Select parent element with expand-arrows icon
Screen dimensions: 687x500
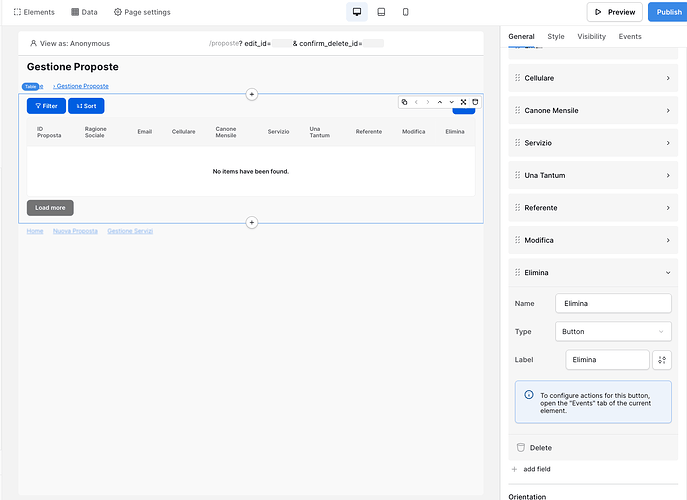pos(463,102)
